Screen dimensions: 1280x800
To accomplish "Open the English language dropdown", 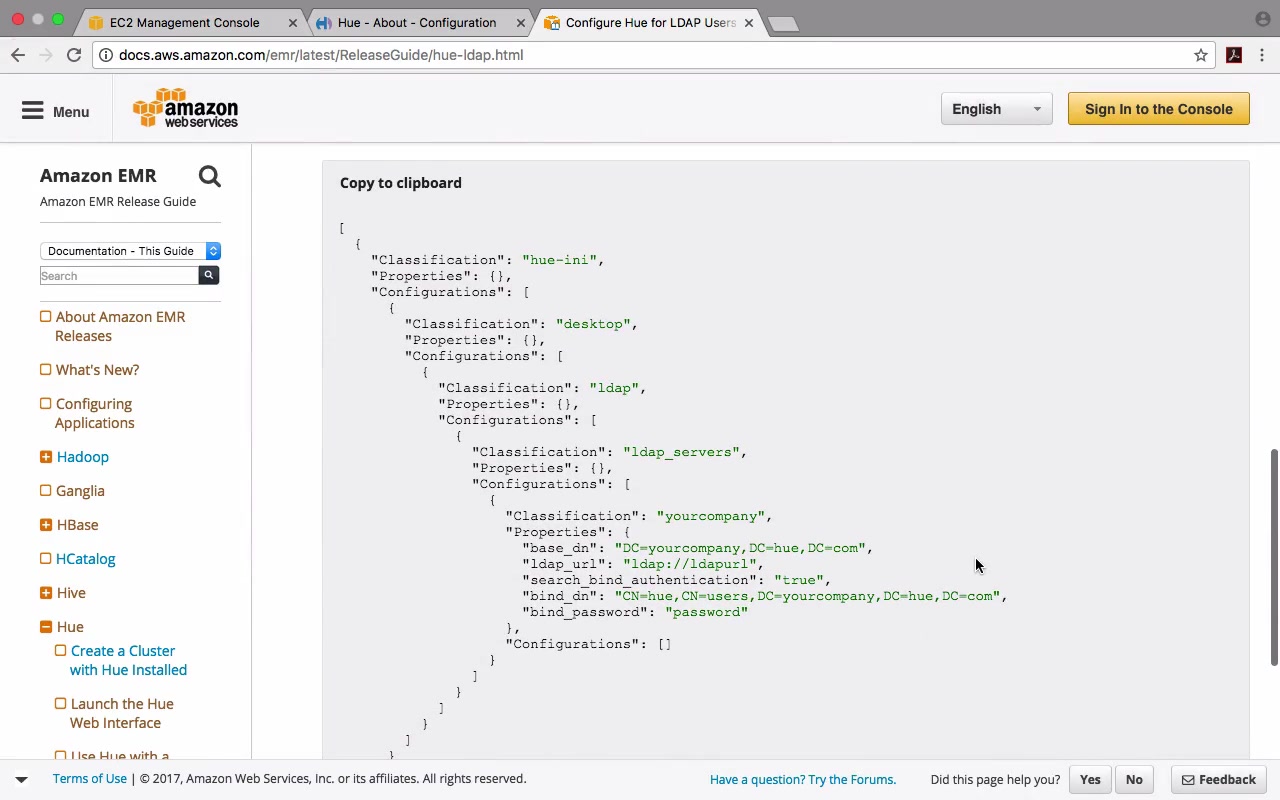I will 996,109.
